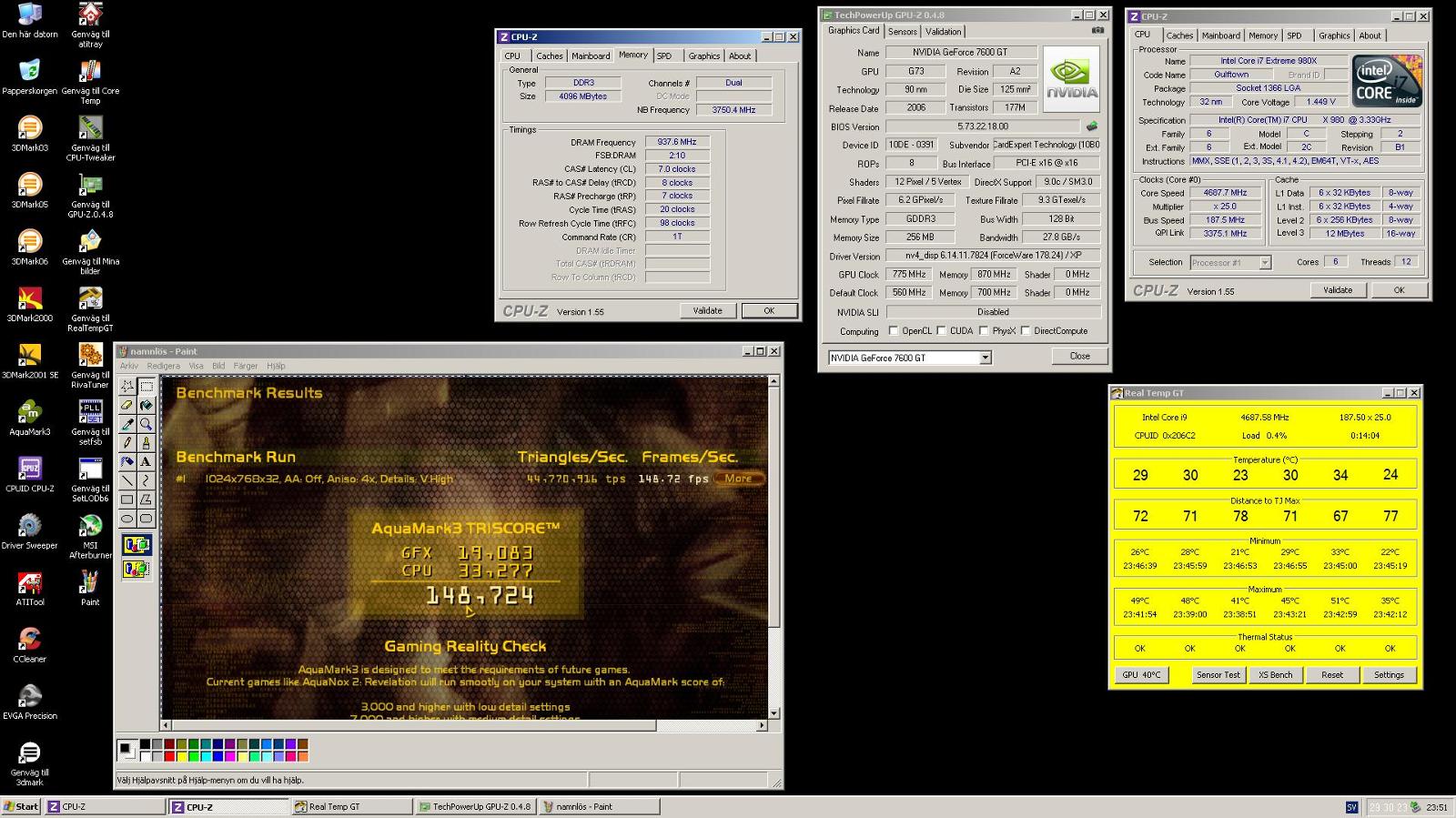
Task: Choose the Rounded Rectangle tool
Action: (146, 519)
